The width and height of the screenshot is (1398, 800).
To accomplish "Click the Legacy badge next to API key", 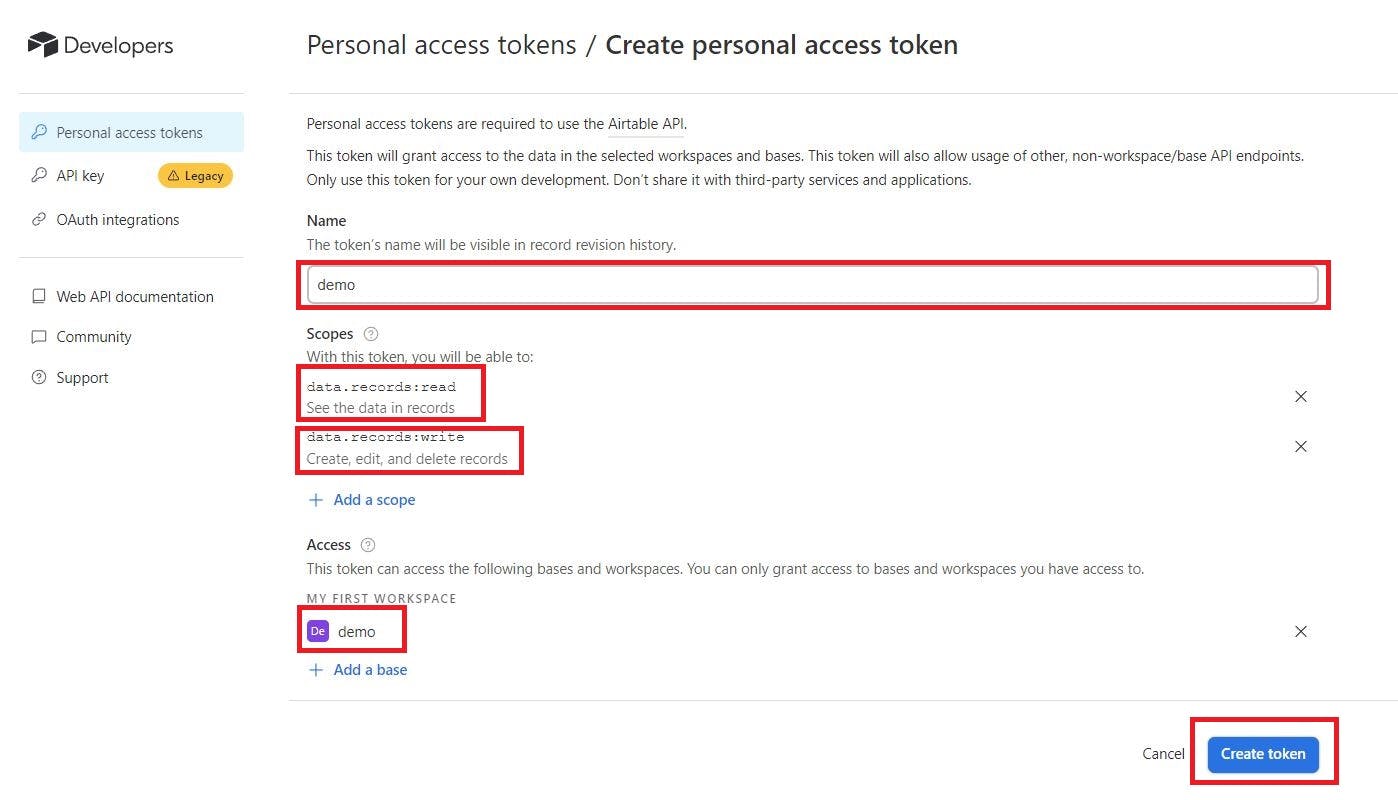I will click(x=195, y=175).
